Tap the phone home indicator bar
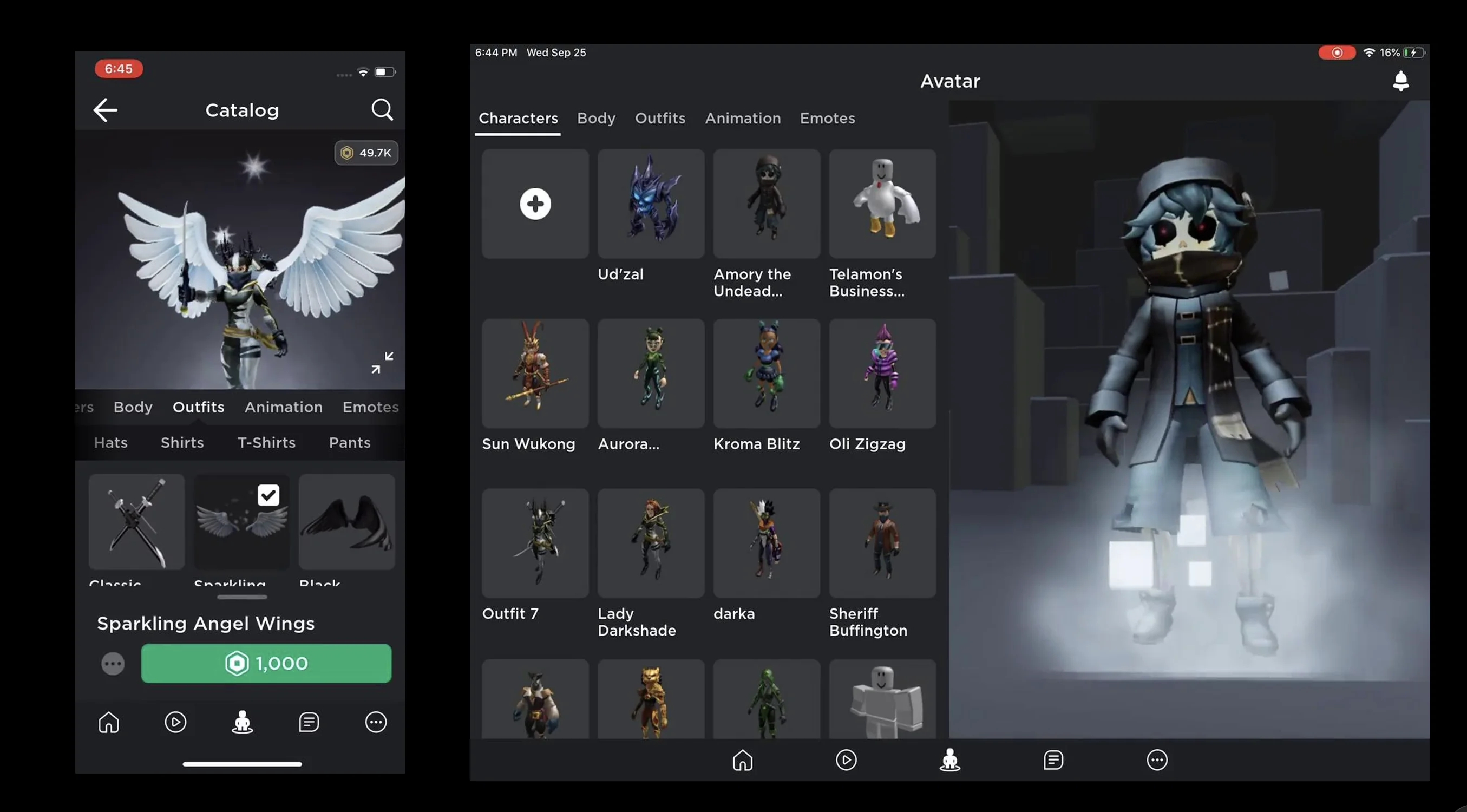This screenshot has width=1467, height=812. coord(242,764)
